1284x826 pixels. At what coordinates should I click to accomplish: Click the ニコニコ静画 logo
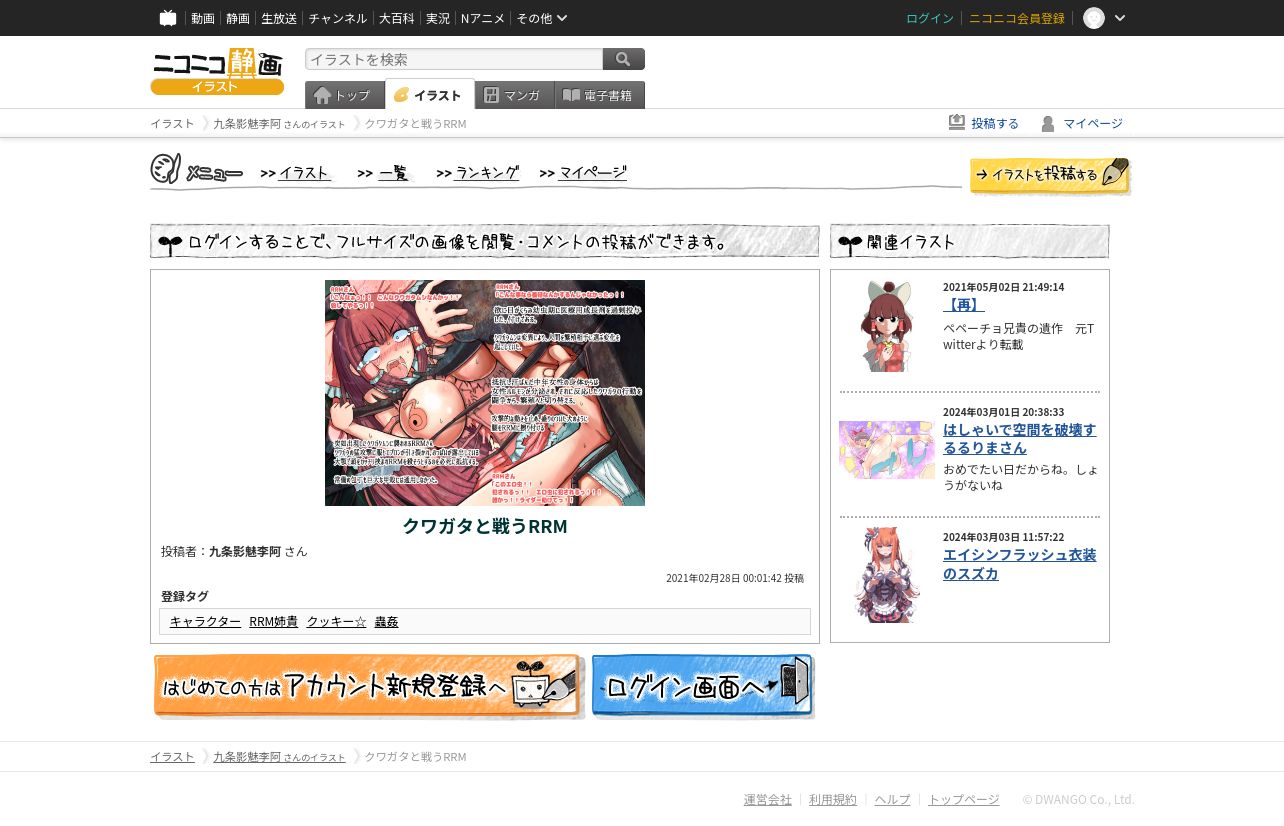tap(217, 71)
